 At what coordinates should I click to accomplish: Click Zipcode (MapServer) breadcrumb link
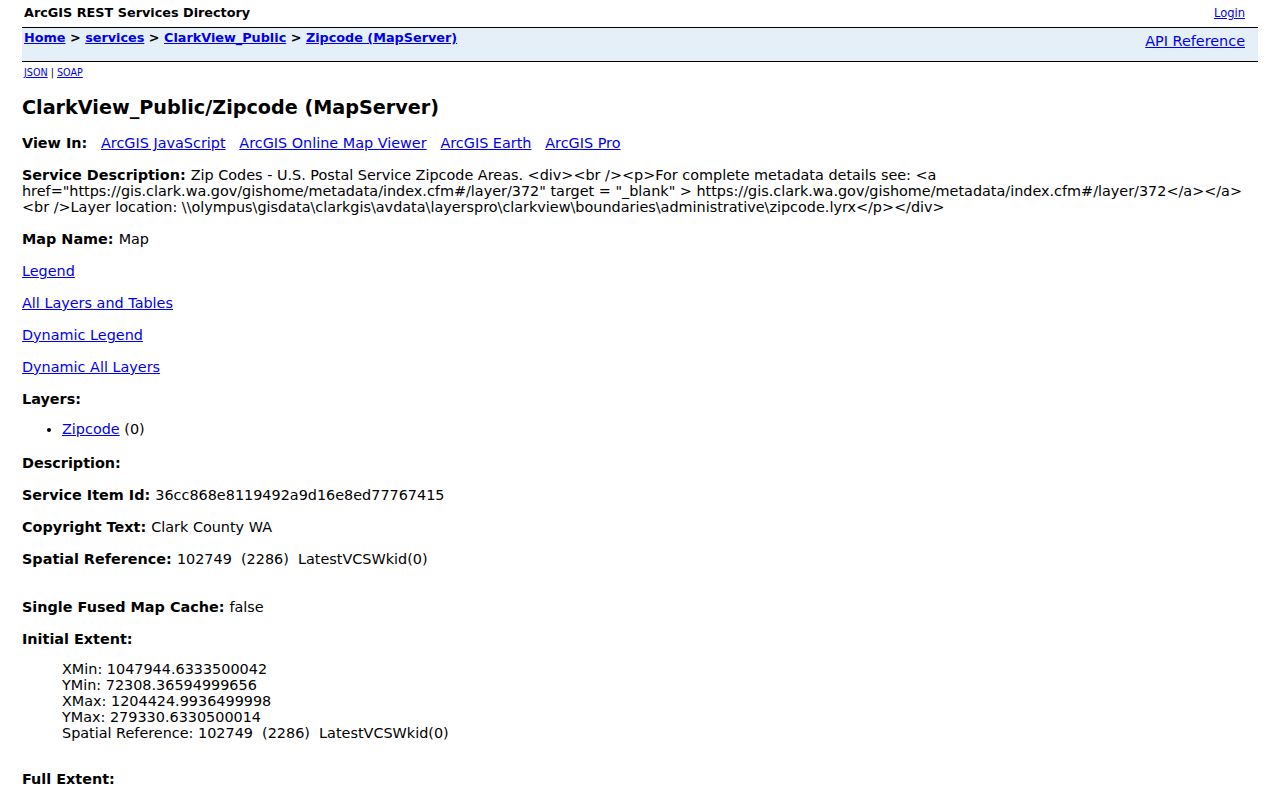point(381,38)
